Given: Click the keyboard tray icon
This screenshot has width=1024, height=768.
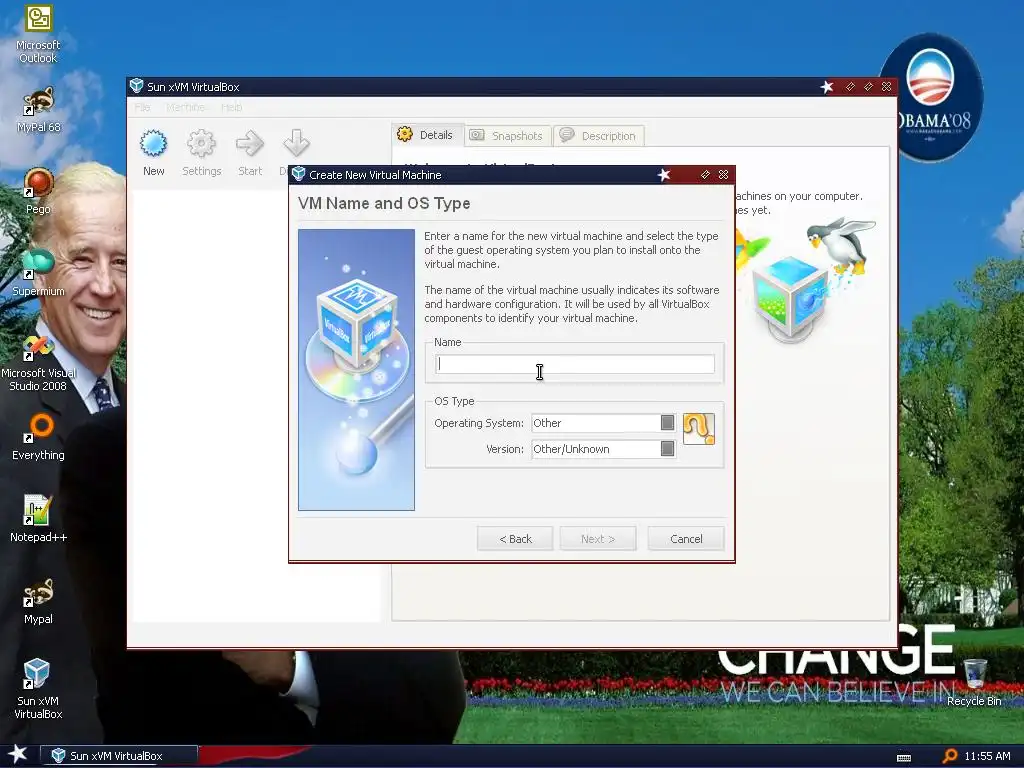Looking at the screenshot, I should [x=904, y=758].
